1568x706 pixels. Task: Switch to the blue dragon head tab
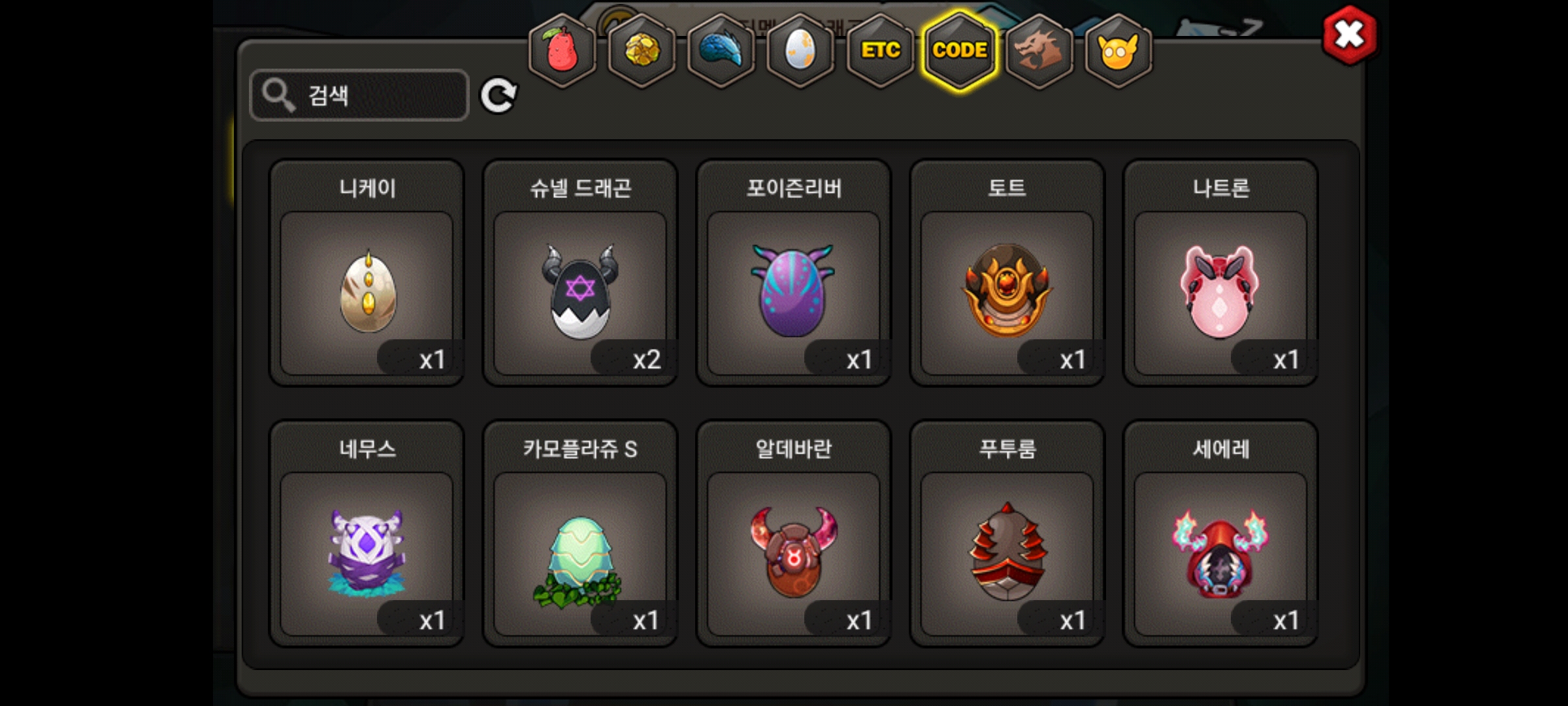pos(721,50)
